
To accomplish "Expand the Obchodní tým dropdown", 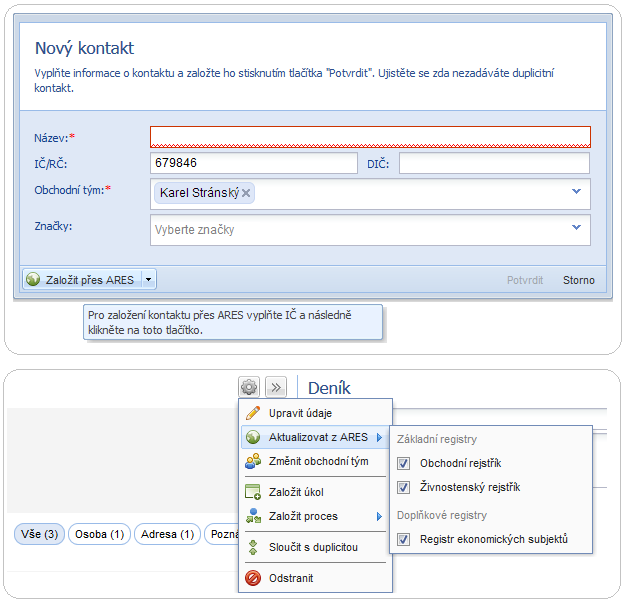I will click(576, 191).
